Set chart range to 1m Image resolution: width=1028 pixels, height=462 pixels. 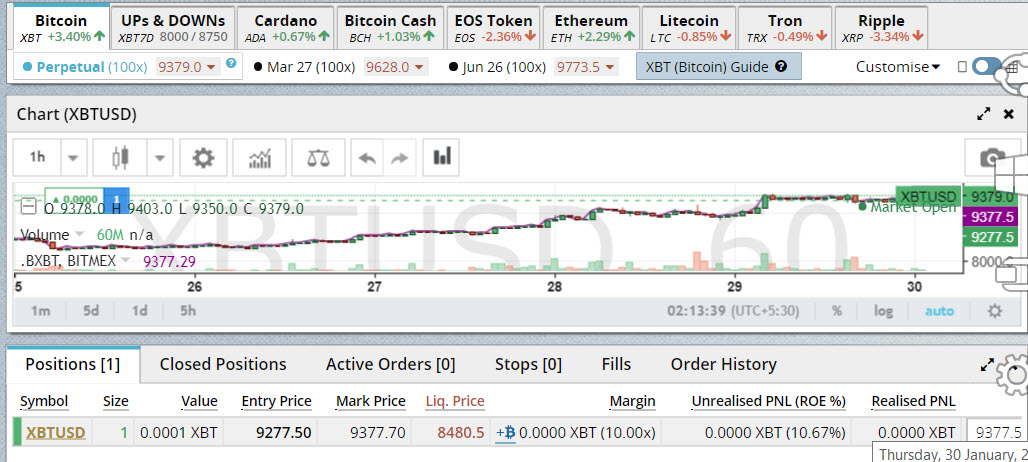click(41, 311)
